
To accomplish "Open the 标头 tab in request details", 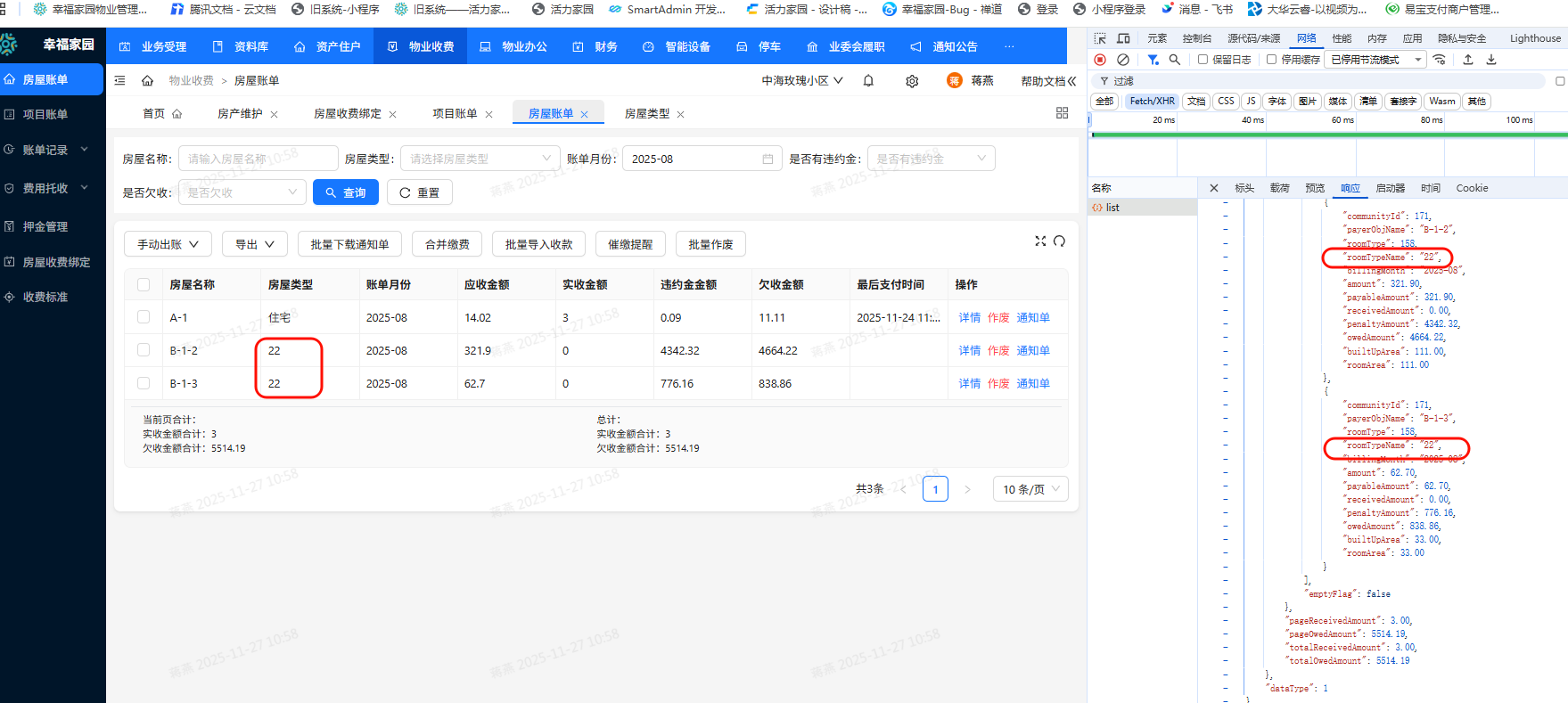I will point(1244,188).
